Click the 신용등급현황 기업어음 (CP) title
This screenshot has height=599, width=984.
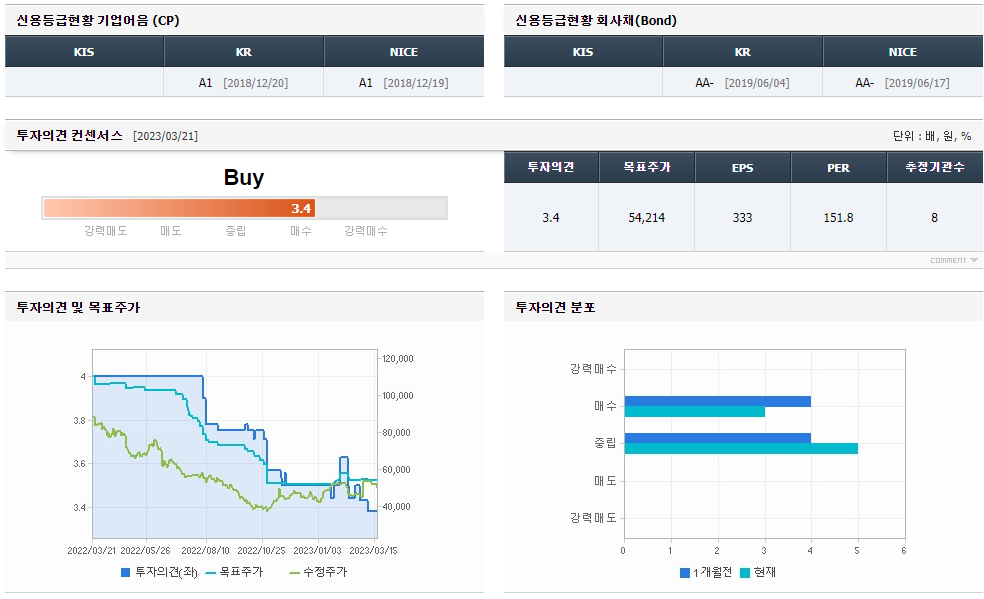(x=98, y=20)
